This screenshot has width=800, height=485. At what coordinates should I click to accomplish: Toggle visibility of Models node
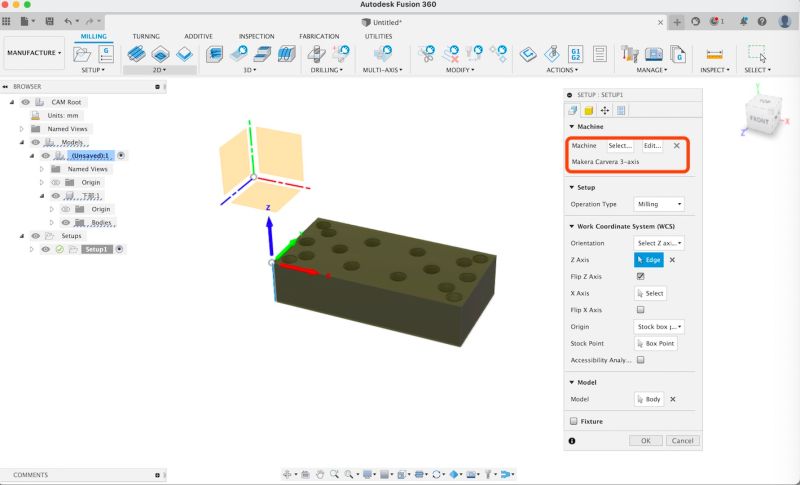tap(35, 142)
